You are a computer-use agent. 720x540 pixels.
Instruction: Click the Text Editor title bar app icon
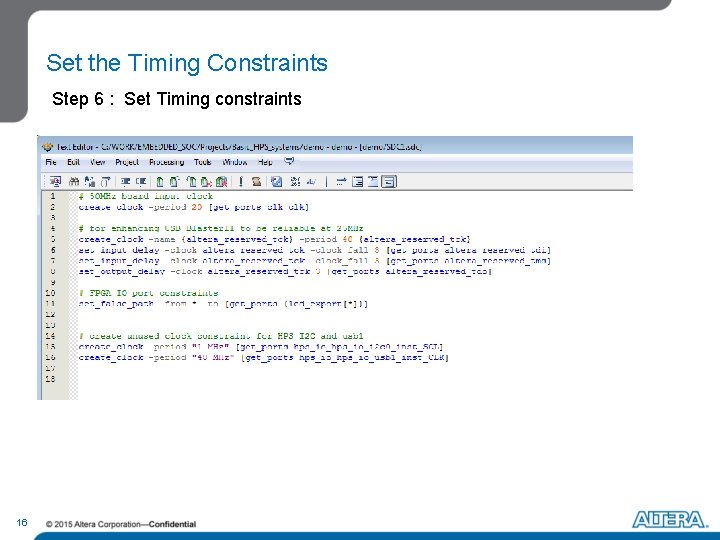47,147
